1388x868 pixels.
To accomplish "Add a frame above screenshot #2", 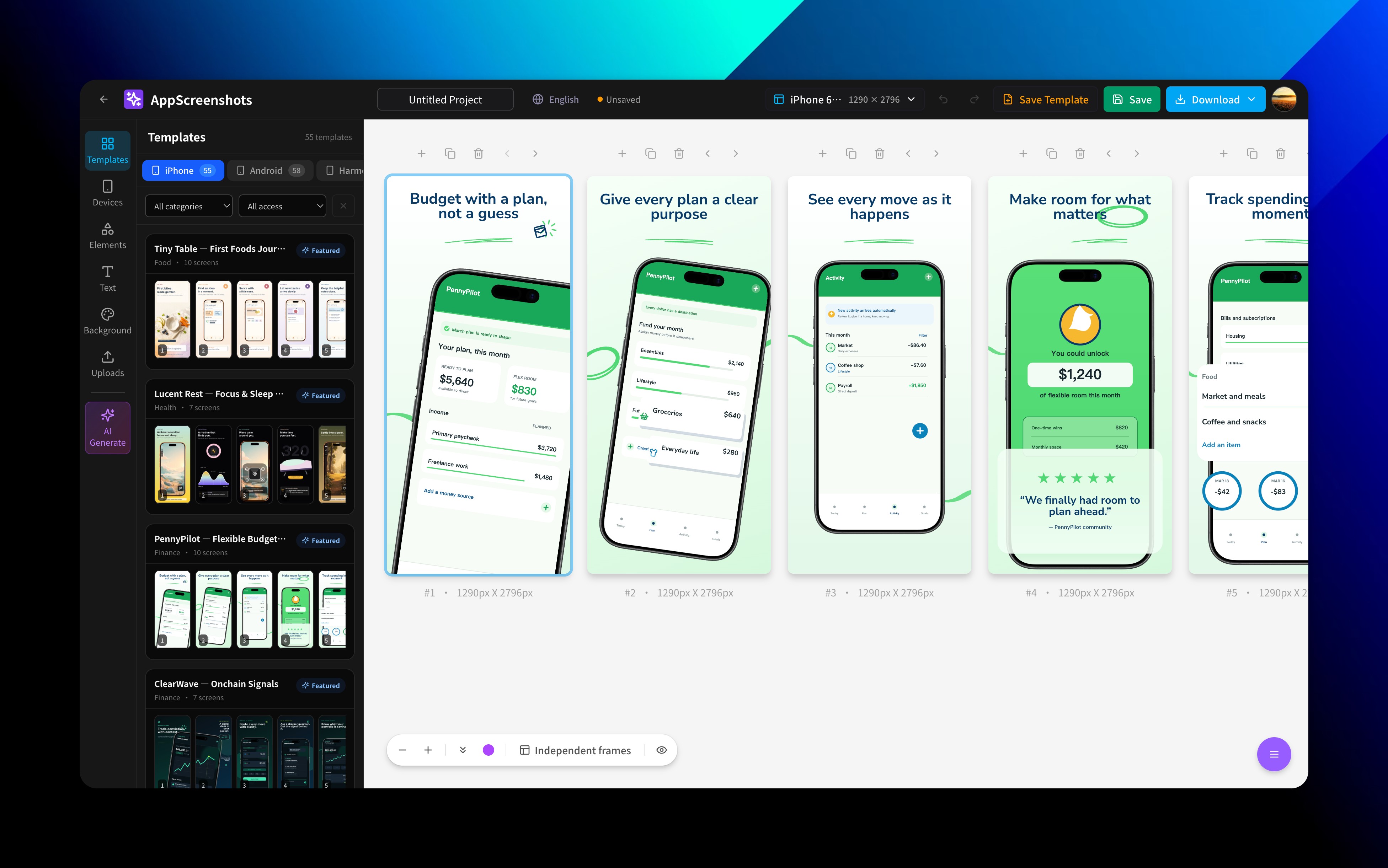I will pyautogui.click(x=622, y=153).
